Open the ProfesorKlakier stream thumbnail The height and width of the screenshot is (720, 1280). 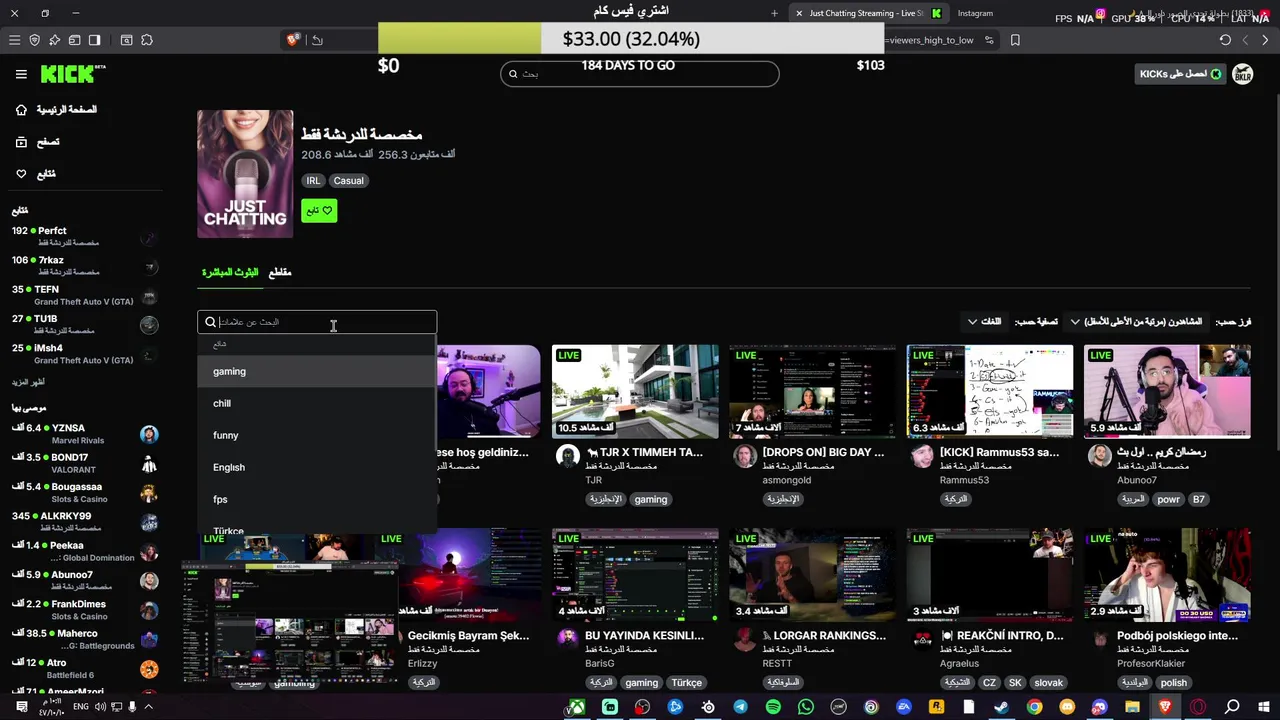1167,575
